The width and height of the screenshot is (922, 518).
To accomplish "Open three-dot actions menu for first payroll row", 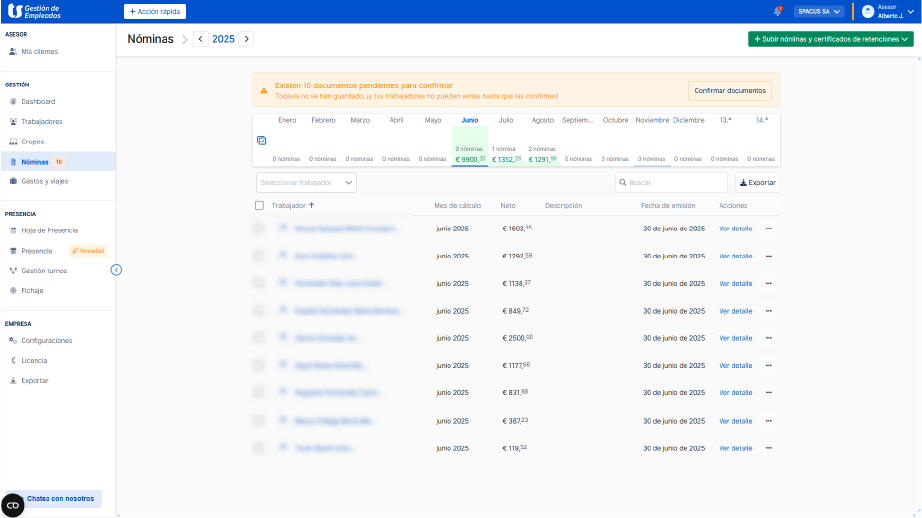I will [x=769, y=229].
